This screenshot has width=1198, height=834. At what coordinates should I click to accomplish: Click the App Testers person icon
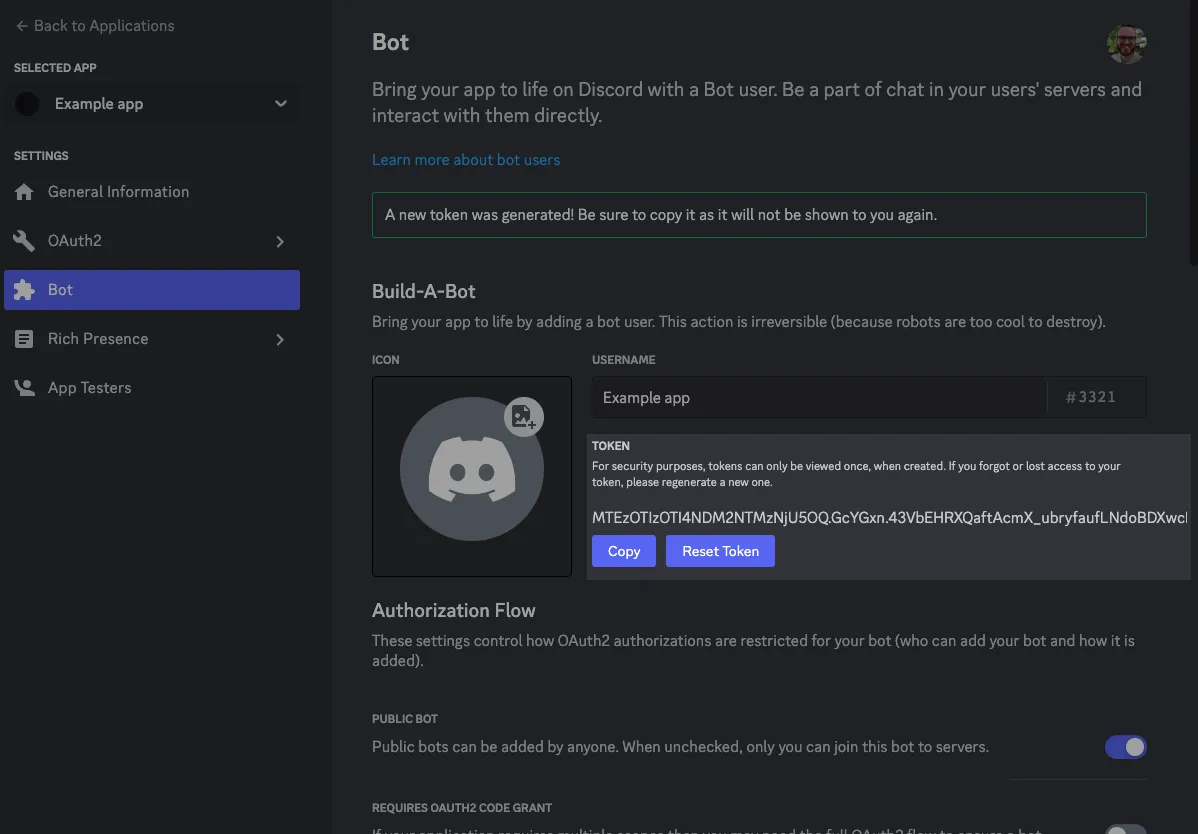coord(25,388)
